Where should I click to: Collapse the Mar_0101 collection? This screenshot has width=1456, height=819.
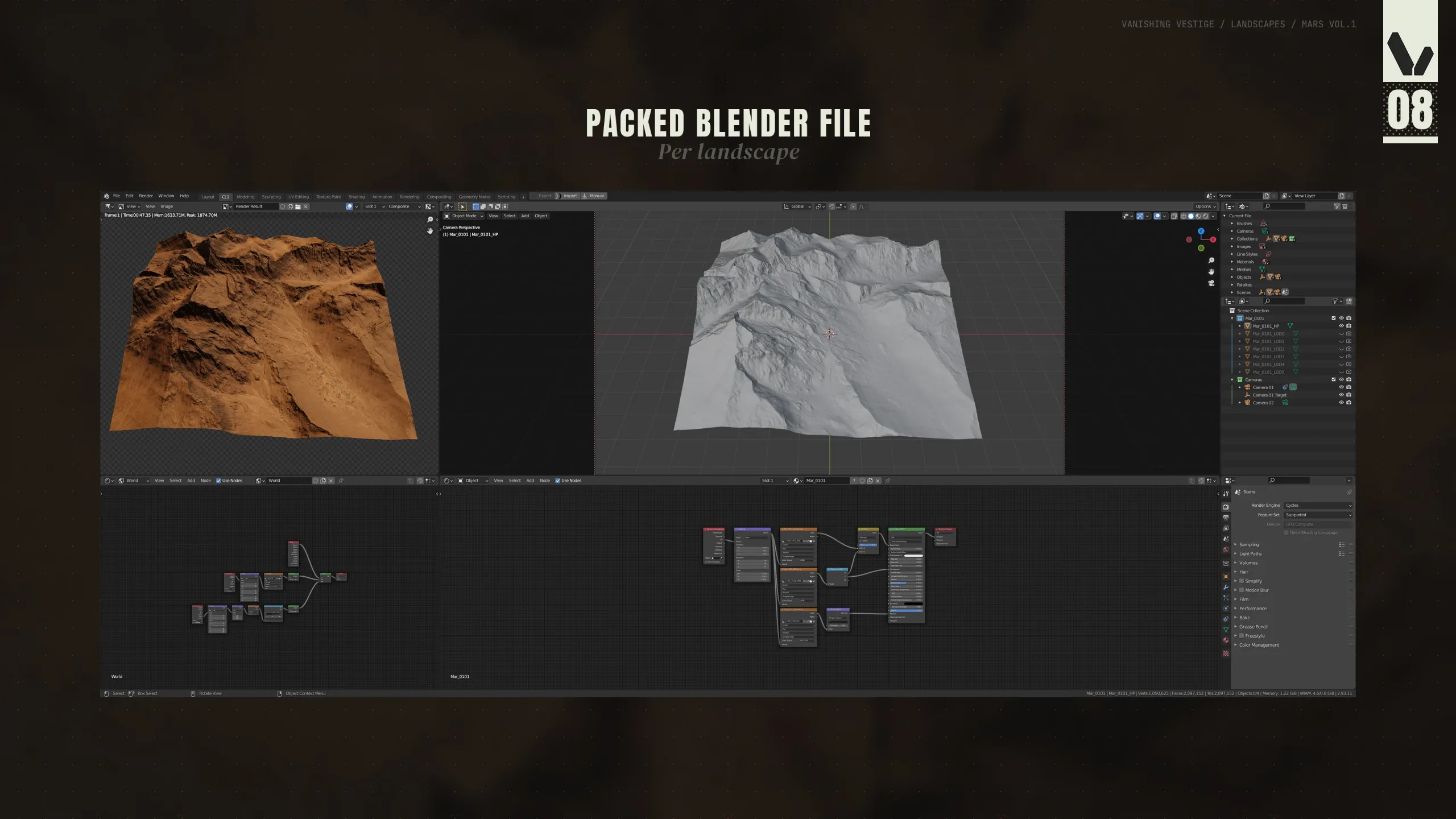point(1232,318)
